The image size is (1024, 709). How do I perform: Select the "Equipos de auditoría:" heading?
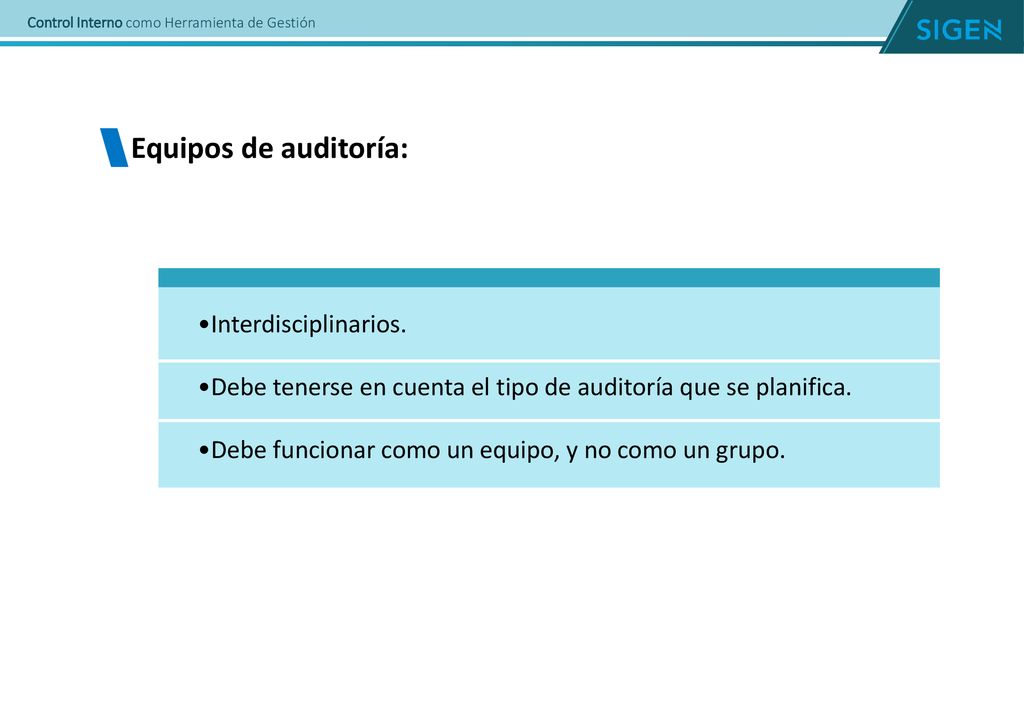(269, 148)
